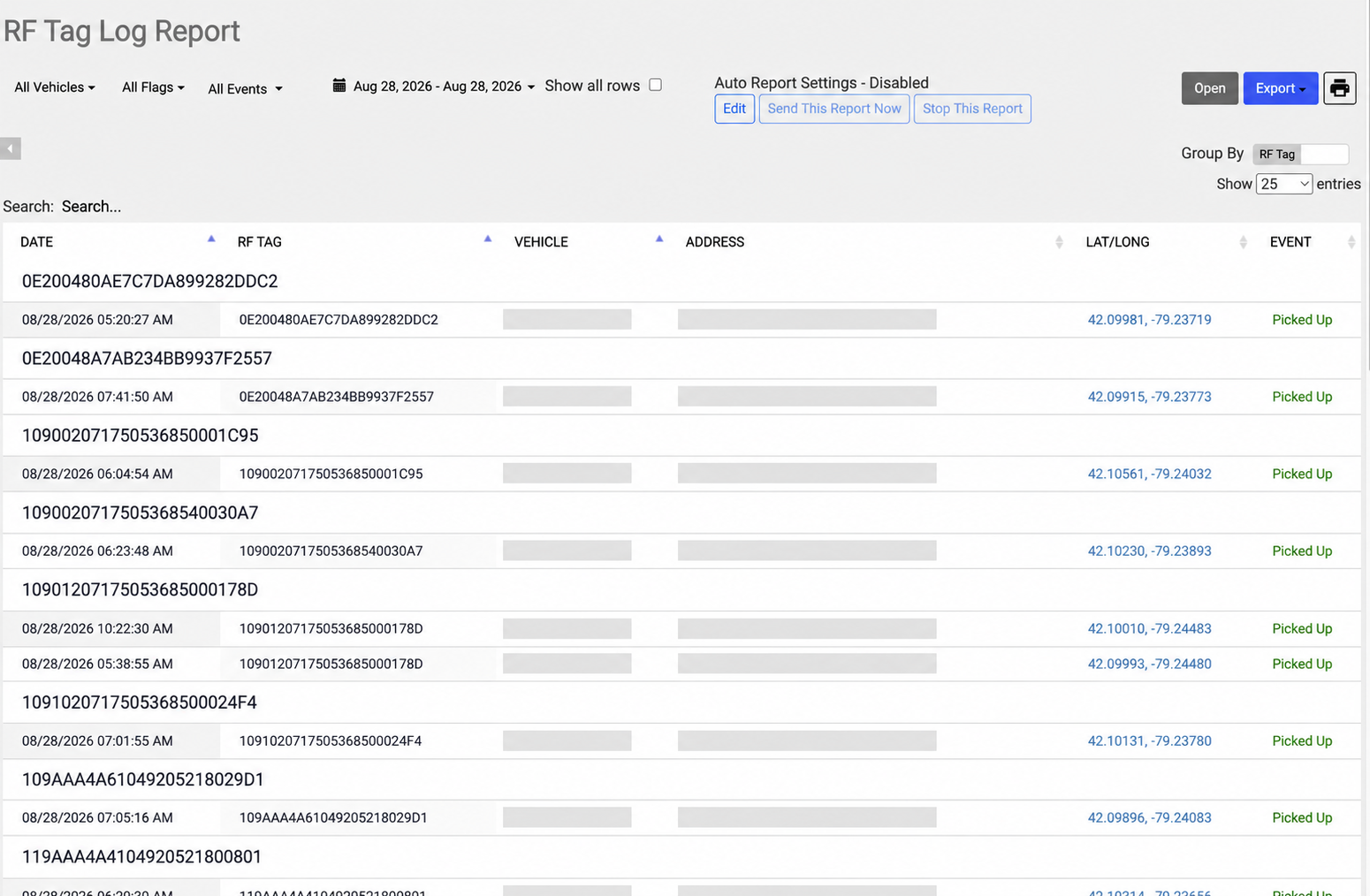Toggle the Group By RF Tag switch
The image size is (1370, 896).
pos(1300,154)
